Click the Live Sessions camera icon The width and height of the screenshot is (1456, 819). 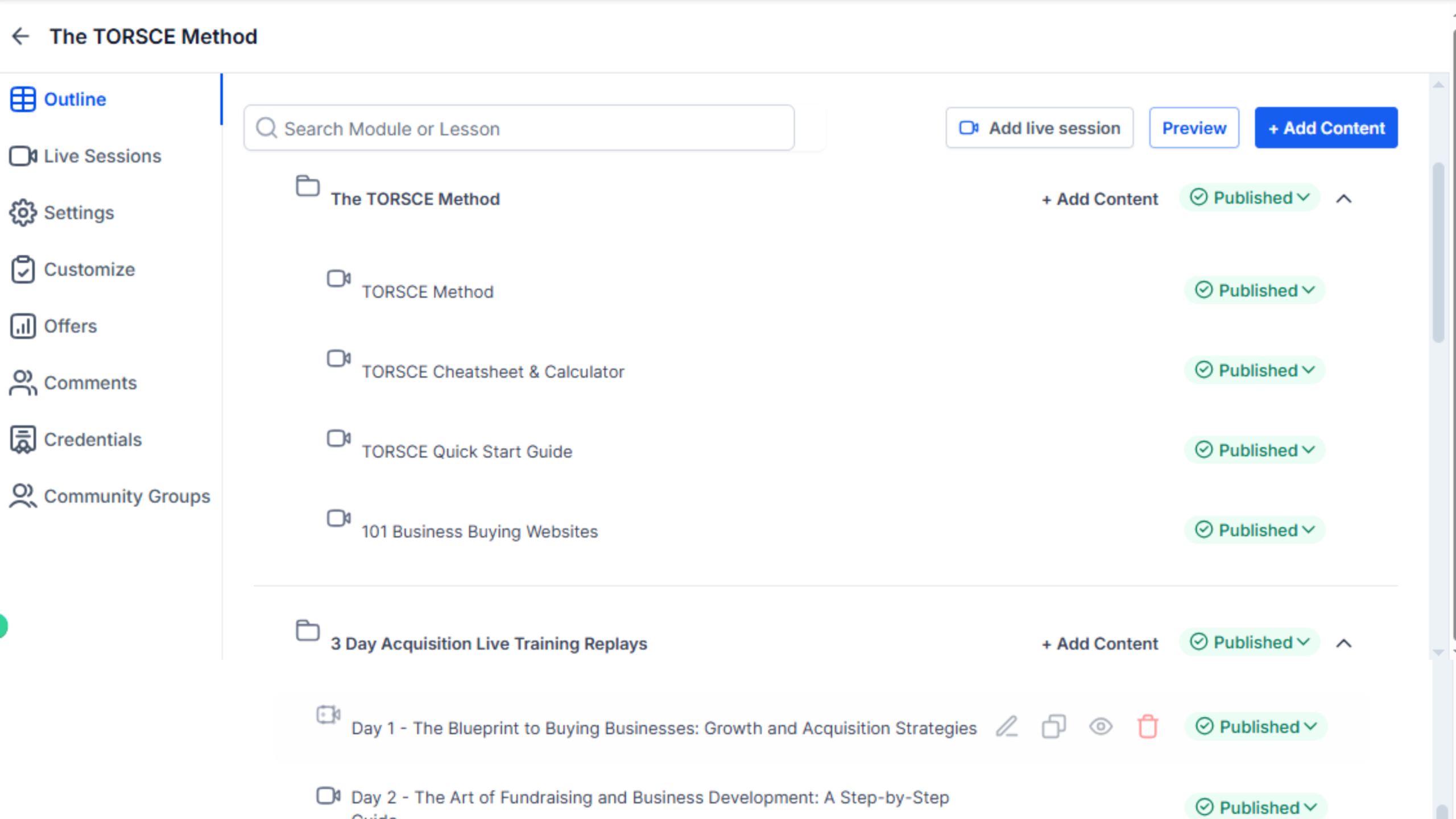click(23, 156)
